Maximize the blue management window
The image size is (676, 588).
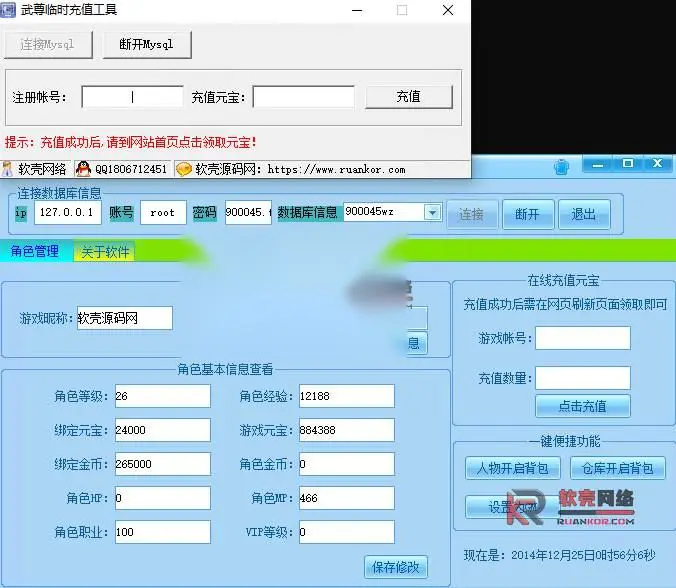[x=628, y=164]
